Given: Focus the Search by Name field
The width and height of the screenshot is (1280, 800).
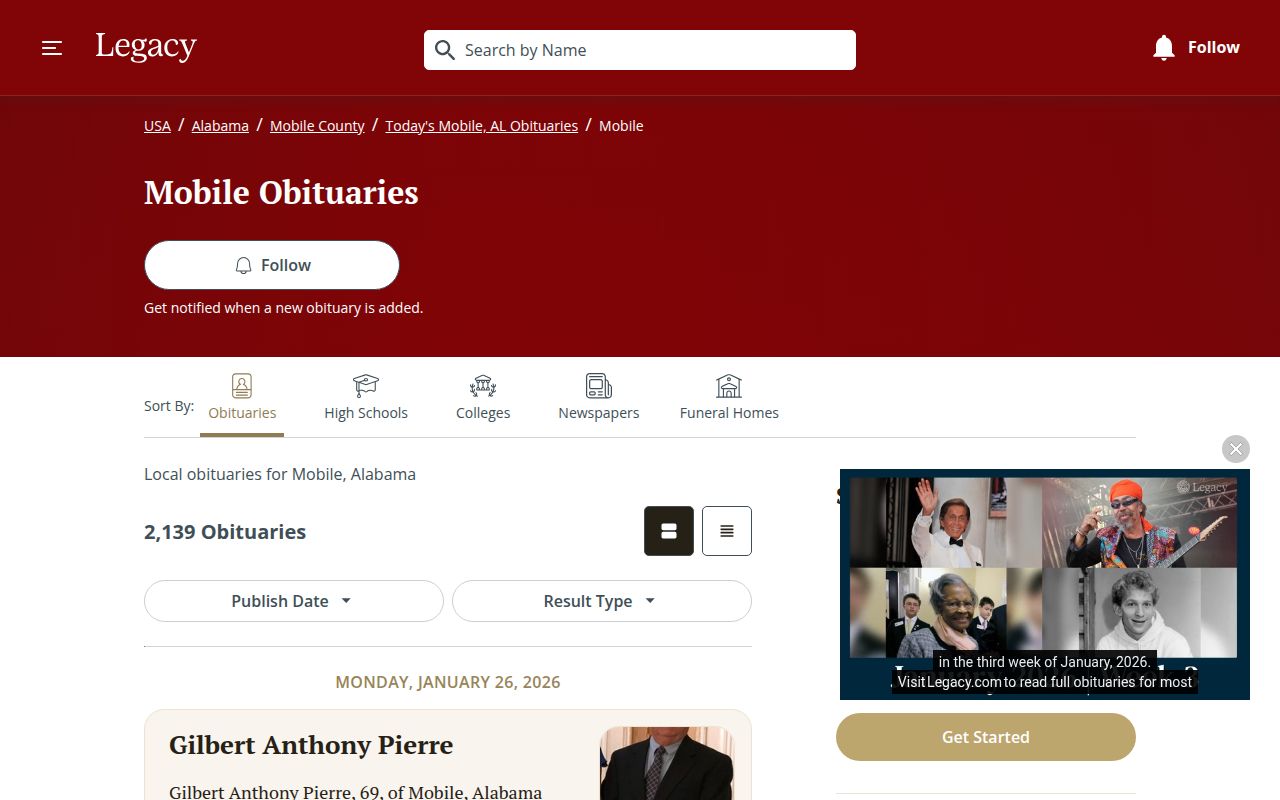Looking at the screenshot, I should [640, 50].
